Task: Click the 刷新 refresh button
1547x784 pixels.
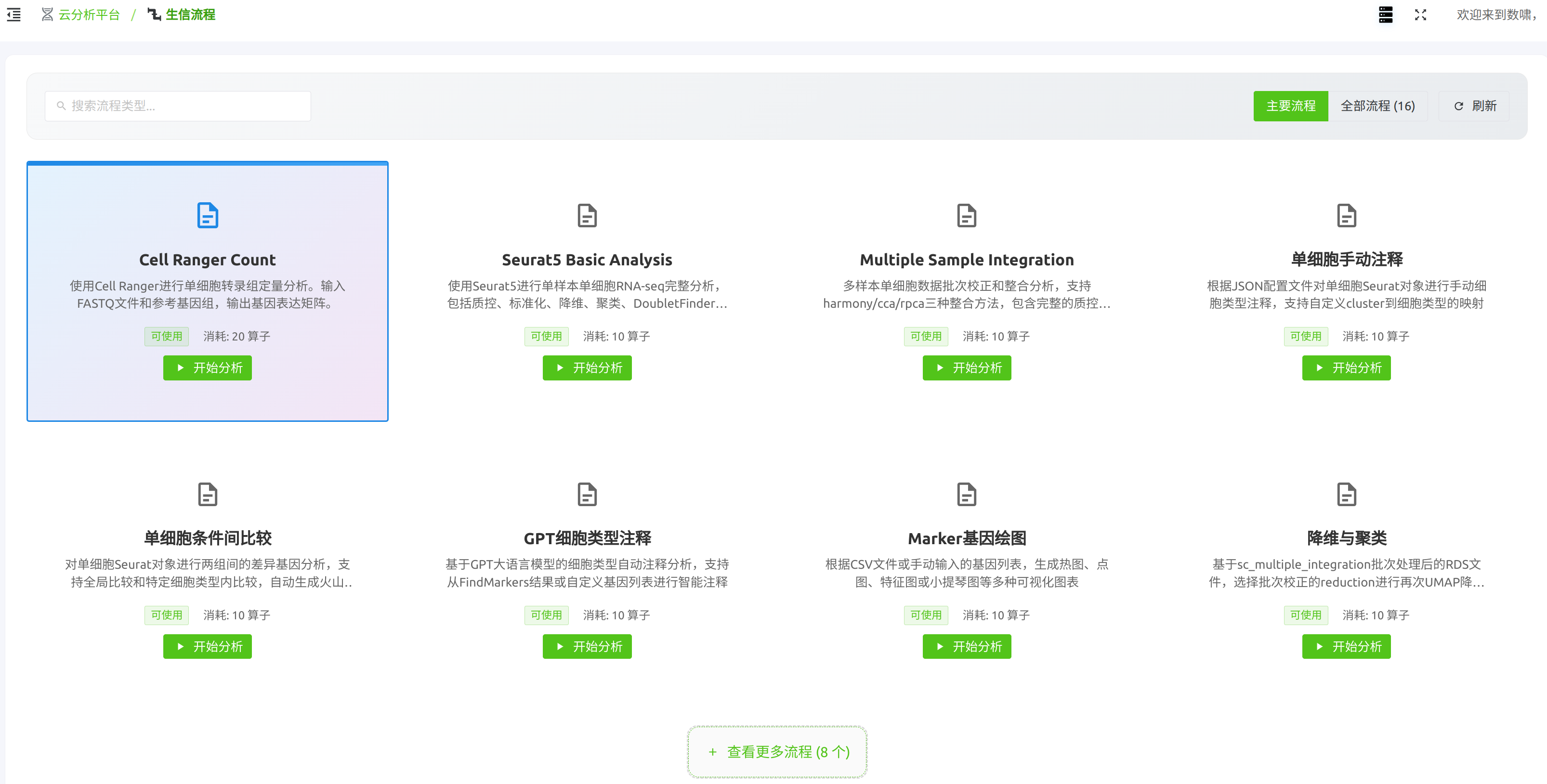Action: 1474,106
